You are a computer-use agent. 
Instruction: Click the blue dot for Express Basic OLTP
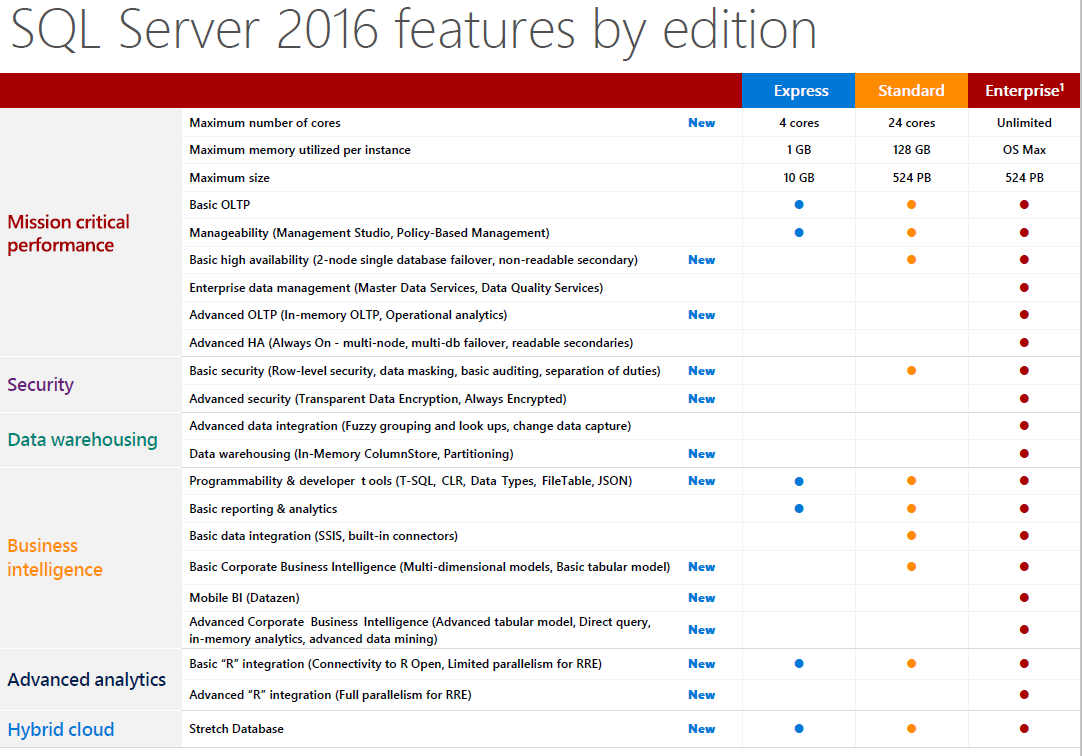click(x=798, y=204)
